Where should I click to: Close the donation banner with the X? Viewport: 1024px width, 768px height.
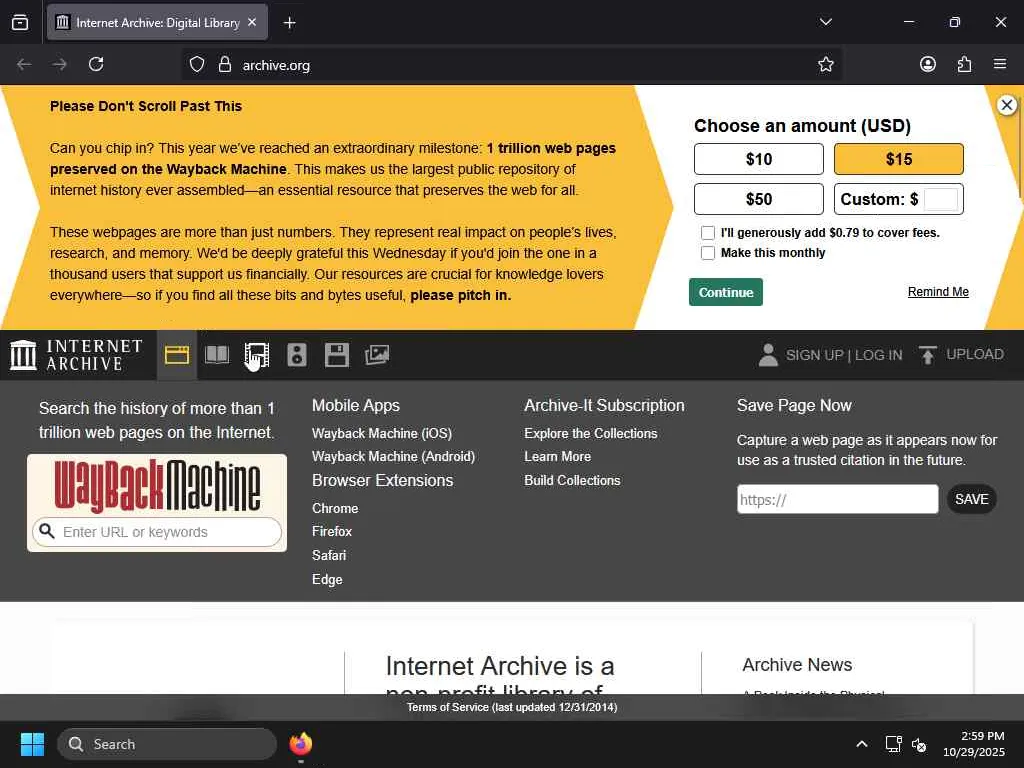(x=1006, y=104)
